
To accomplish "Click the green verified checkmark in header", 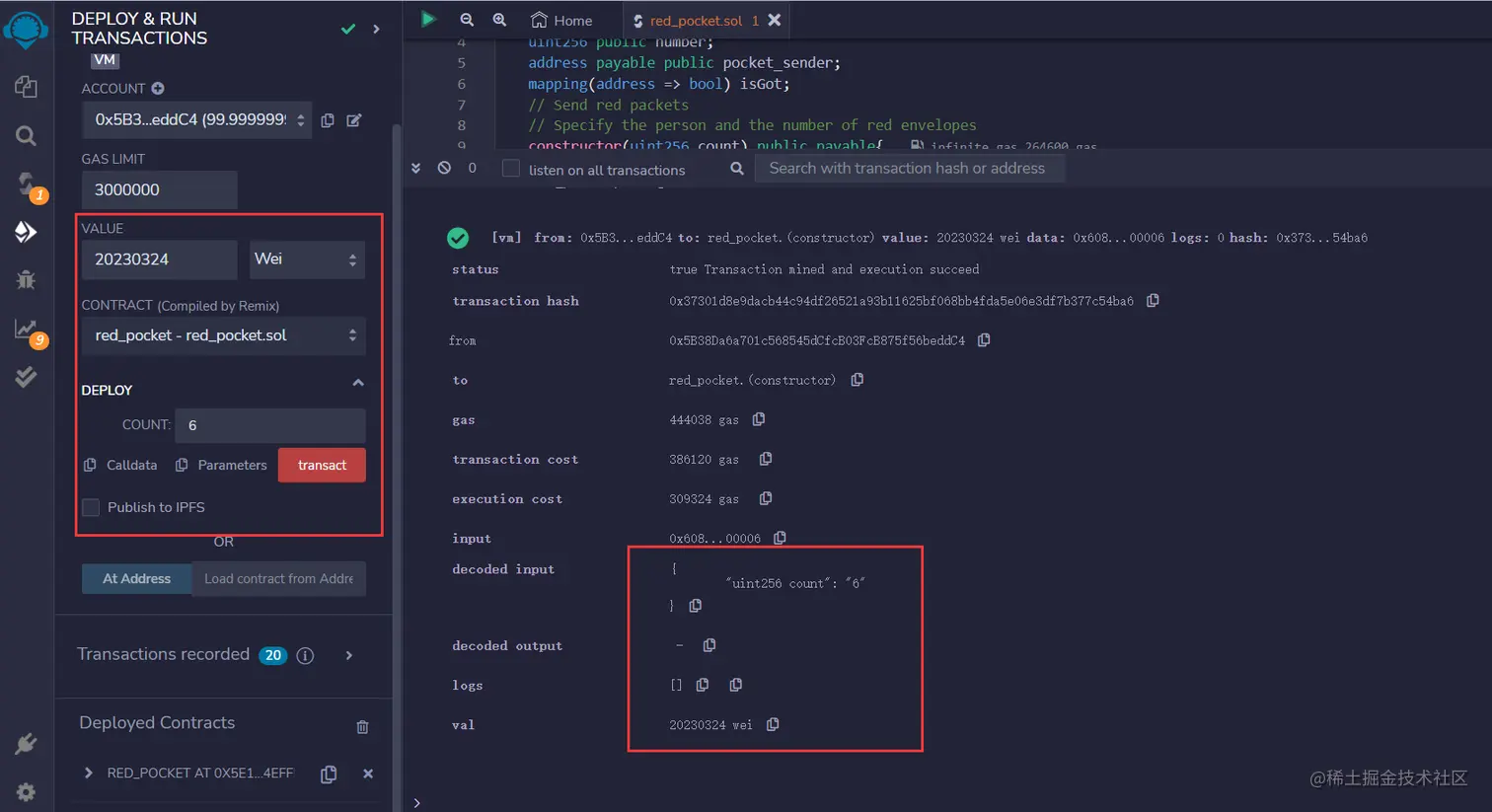I will (348, 30).
